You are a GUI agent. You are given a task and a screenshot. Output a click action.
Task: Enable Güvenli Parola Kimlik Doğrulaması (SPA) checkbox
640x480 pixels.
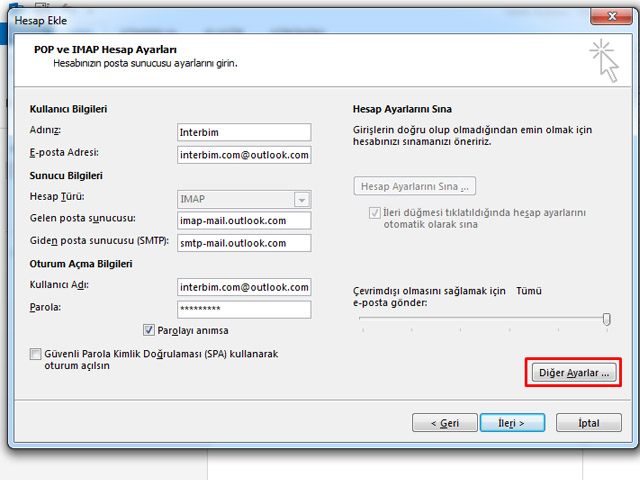click(36, 354)
